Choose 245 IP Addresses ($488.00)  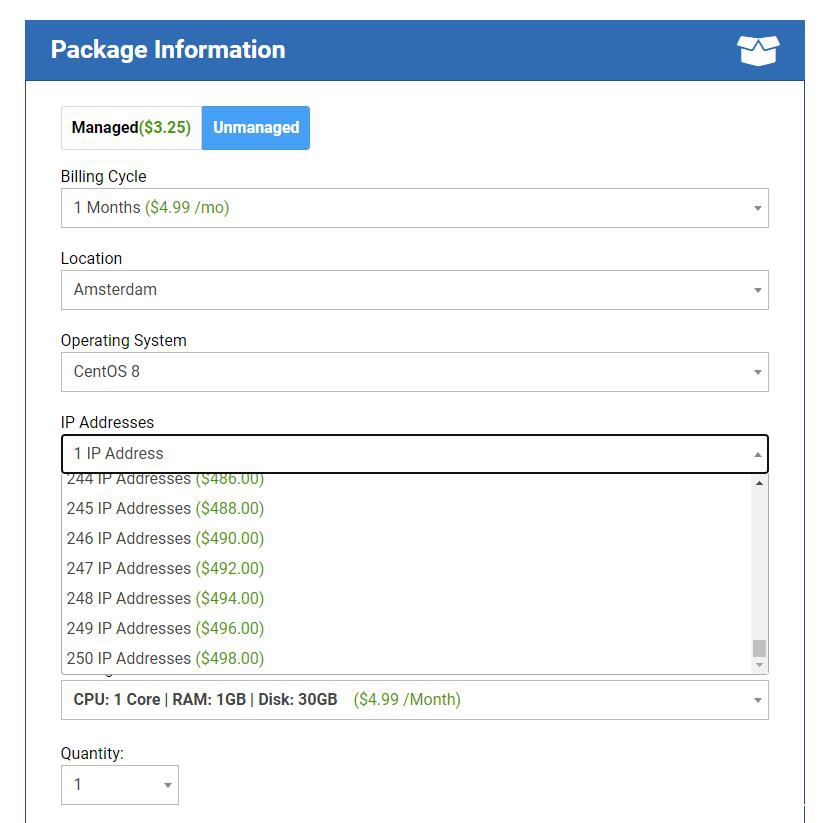165,508
